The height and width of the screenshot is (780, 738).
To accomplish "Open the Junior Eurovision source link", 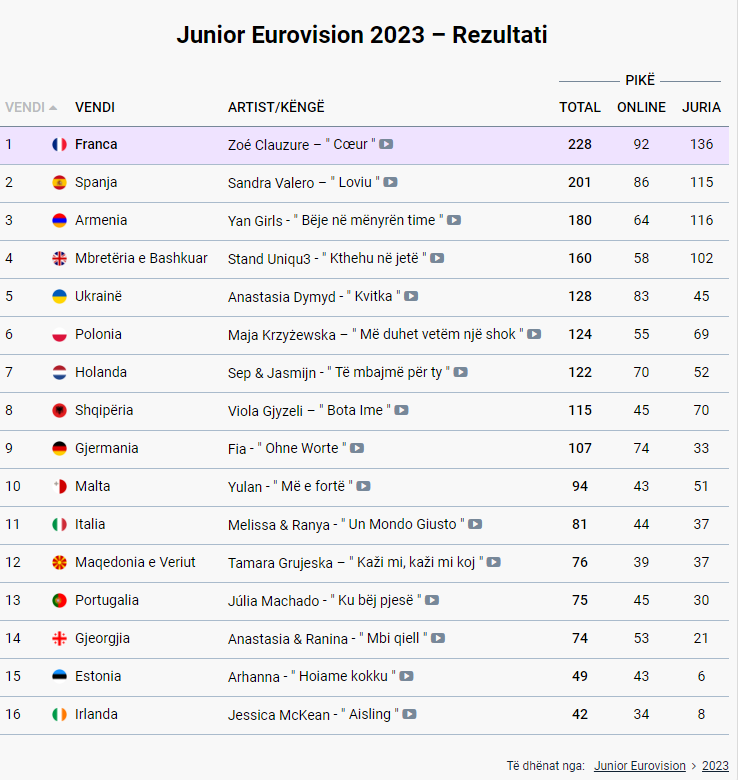I will (x=640, y=766).
